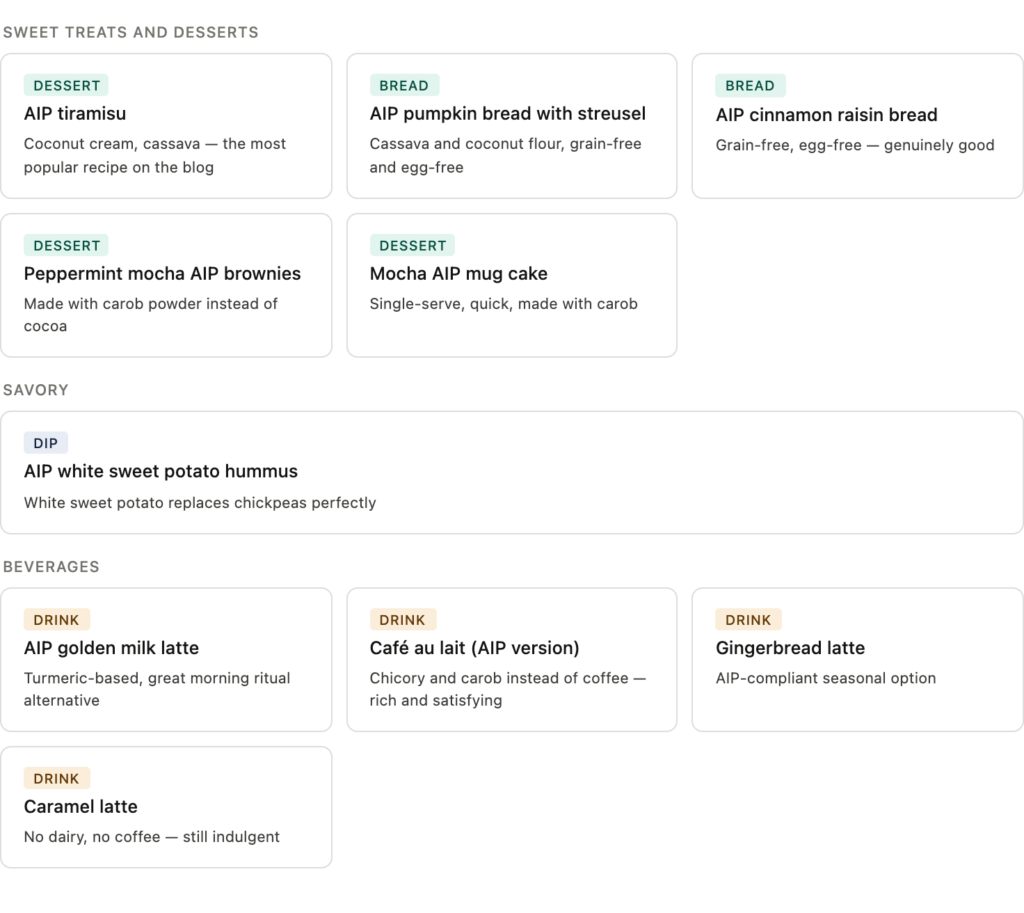Open the AIP cinnamon raisin bread title
The width and height of the screenshot is (1024, 913).
point(826,115)
